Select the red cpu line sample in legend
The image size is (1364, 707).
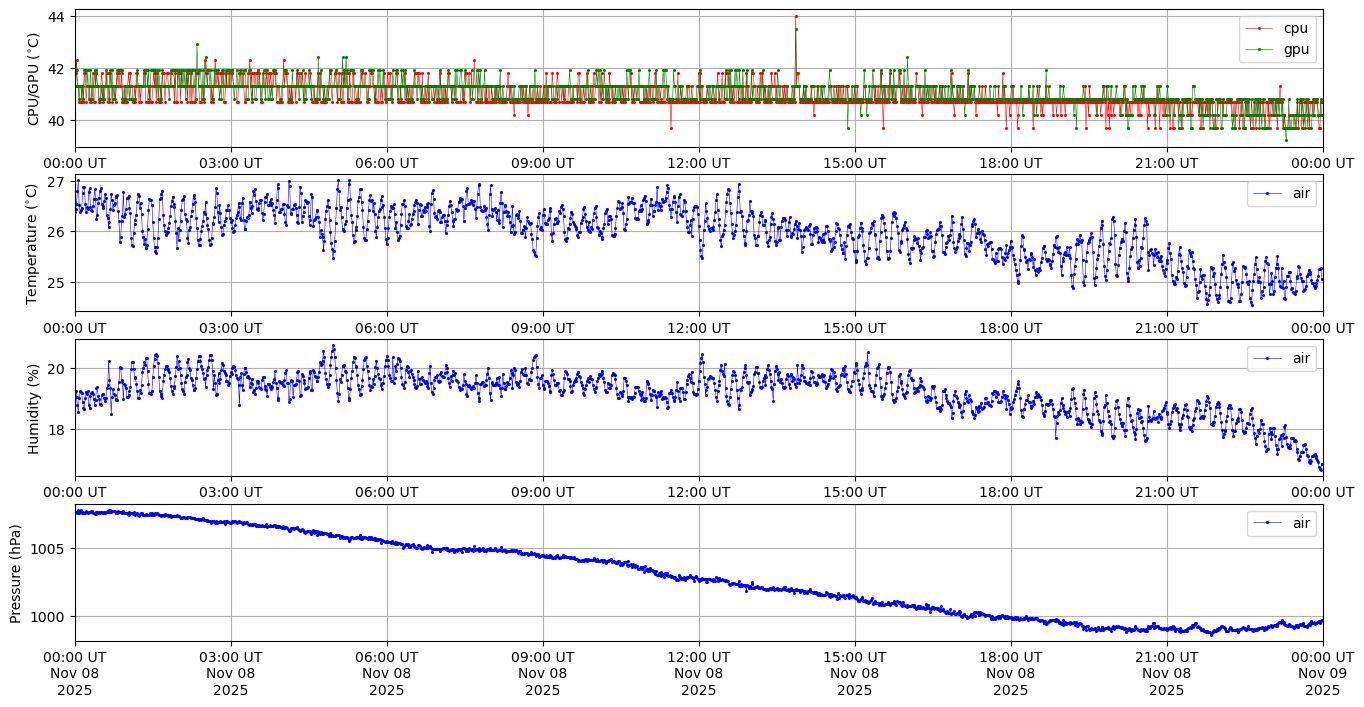coord(1260,29)
